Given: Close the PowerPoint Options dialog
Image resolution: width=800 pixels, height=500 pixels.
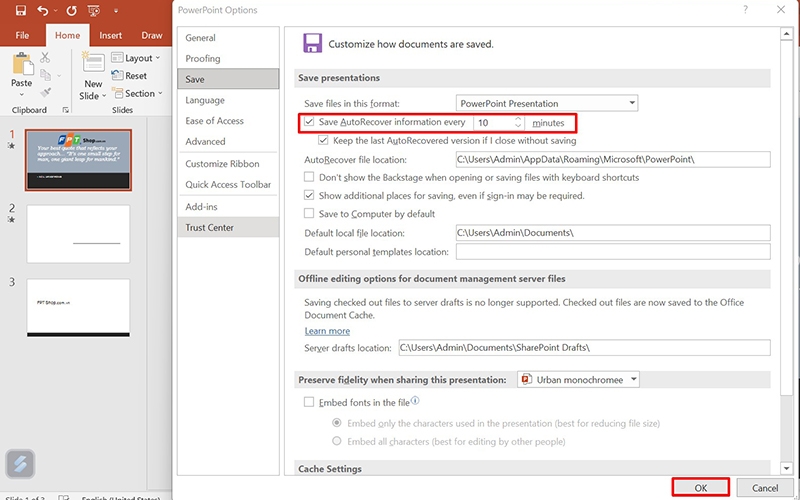Looking at the screenshot, I should coord(781,10).
